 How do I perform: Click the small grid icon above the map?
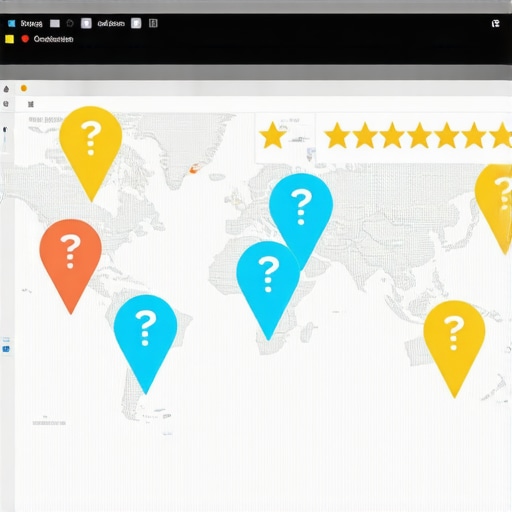tap(31, 104)
